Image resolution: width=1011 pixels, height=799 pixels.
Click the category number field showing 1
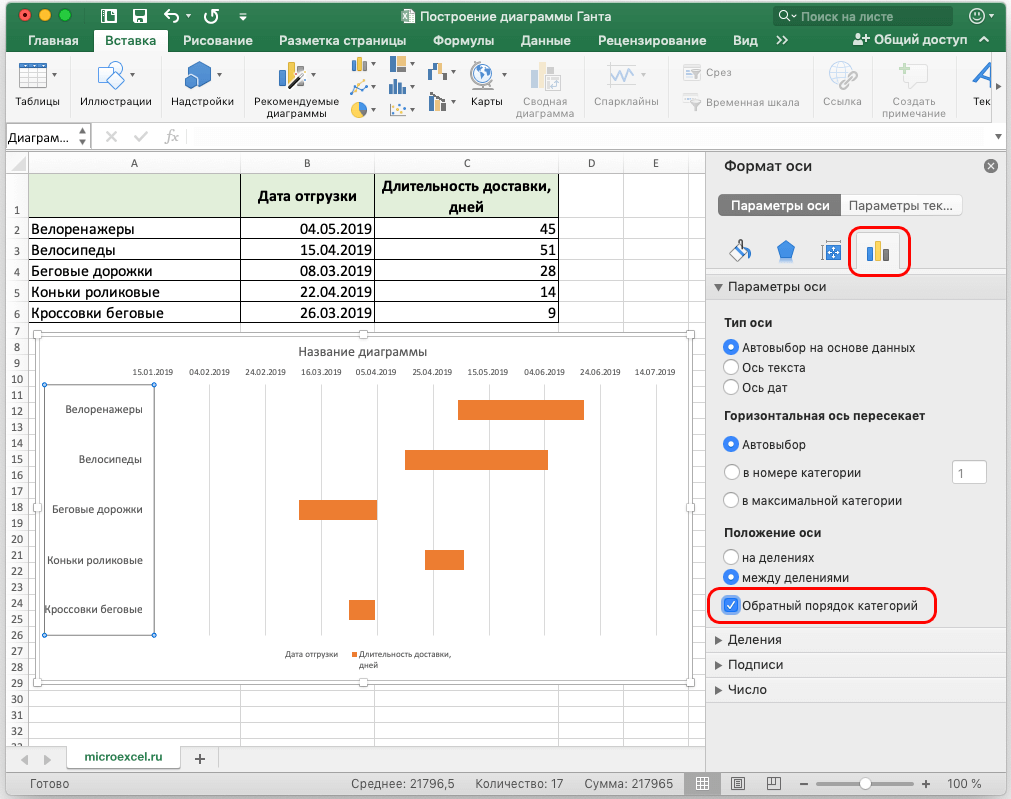[969, 473]
